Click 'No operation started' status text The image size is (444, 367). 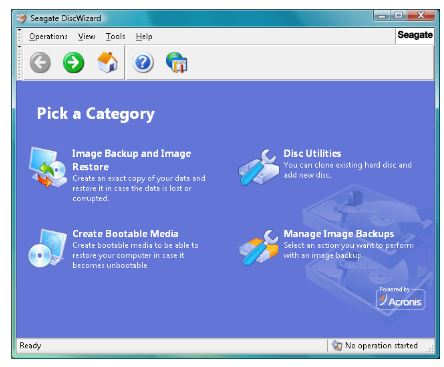coord(381,345)
